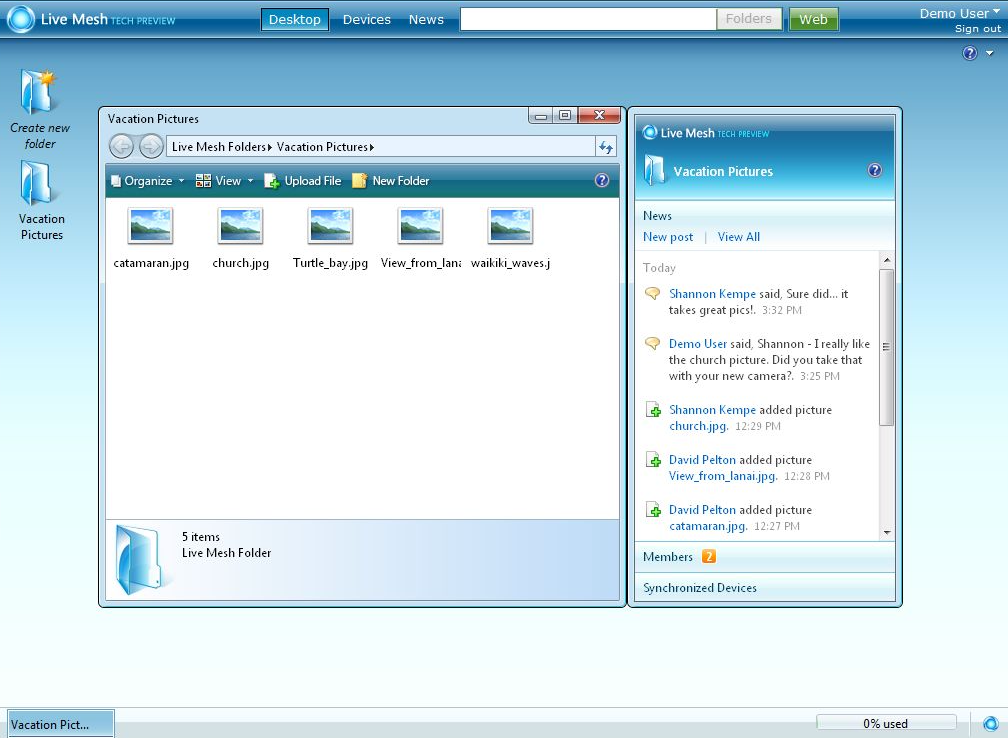This screenshot has width=1008, height=738.
Task: Open Demo User link in the news feed
Action: 698,344
